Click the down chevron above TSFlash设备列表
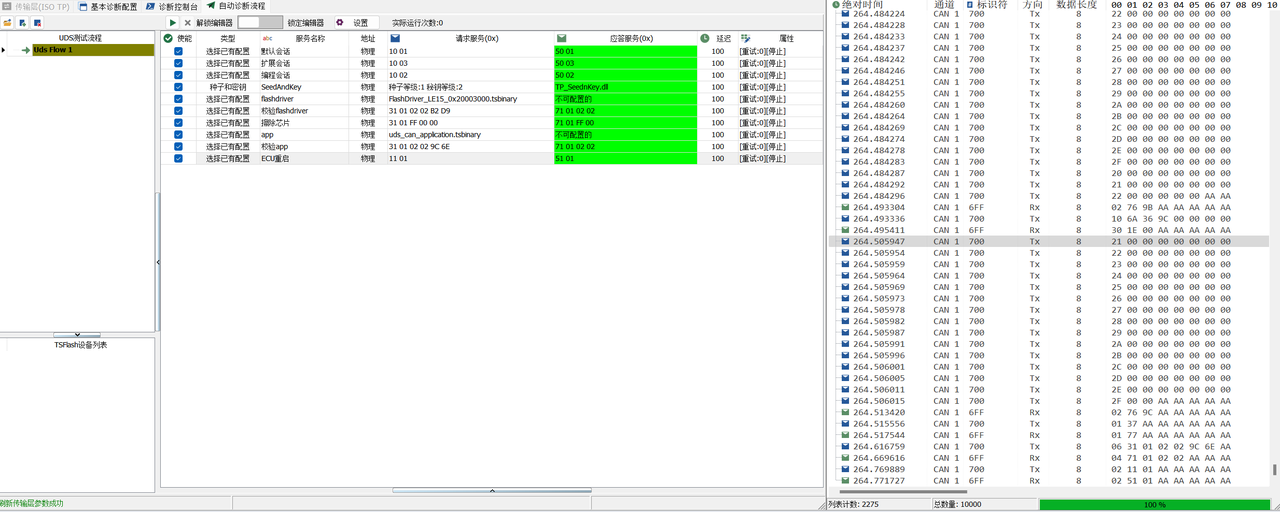Viewport: 1280px width, 512px height. click(x=79, y=335)
